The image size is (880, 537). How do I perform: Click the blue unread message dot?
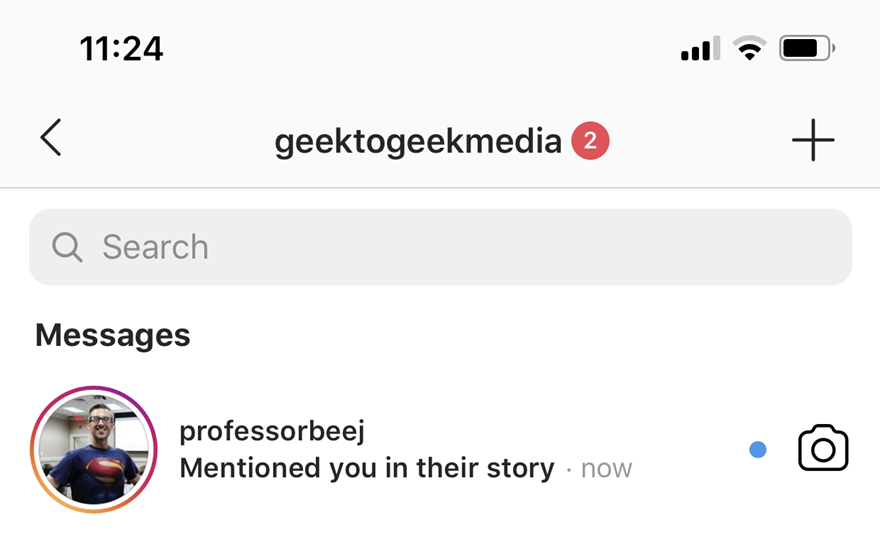(x=758, y=450)
